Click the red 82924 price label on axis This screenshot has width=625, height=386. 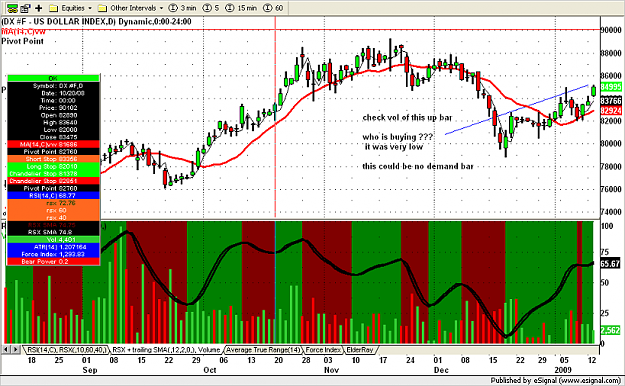(611, 110)
